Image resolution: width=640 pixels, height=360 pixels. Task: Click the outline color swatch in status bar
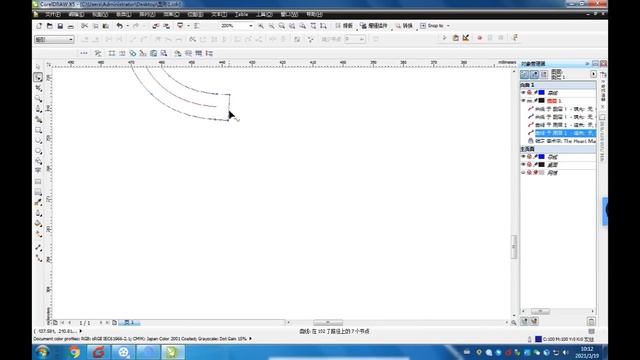538,339
